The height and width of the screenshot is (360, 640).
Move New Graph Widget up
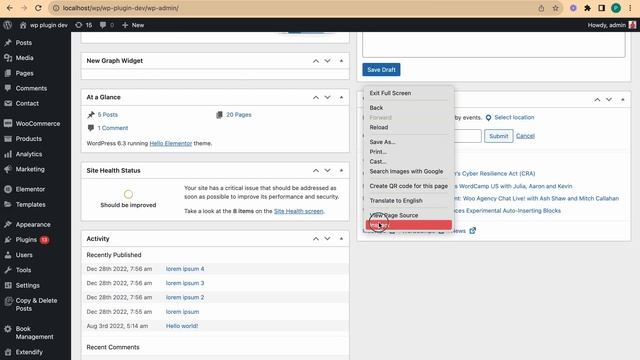tap(316, 61)
